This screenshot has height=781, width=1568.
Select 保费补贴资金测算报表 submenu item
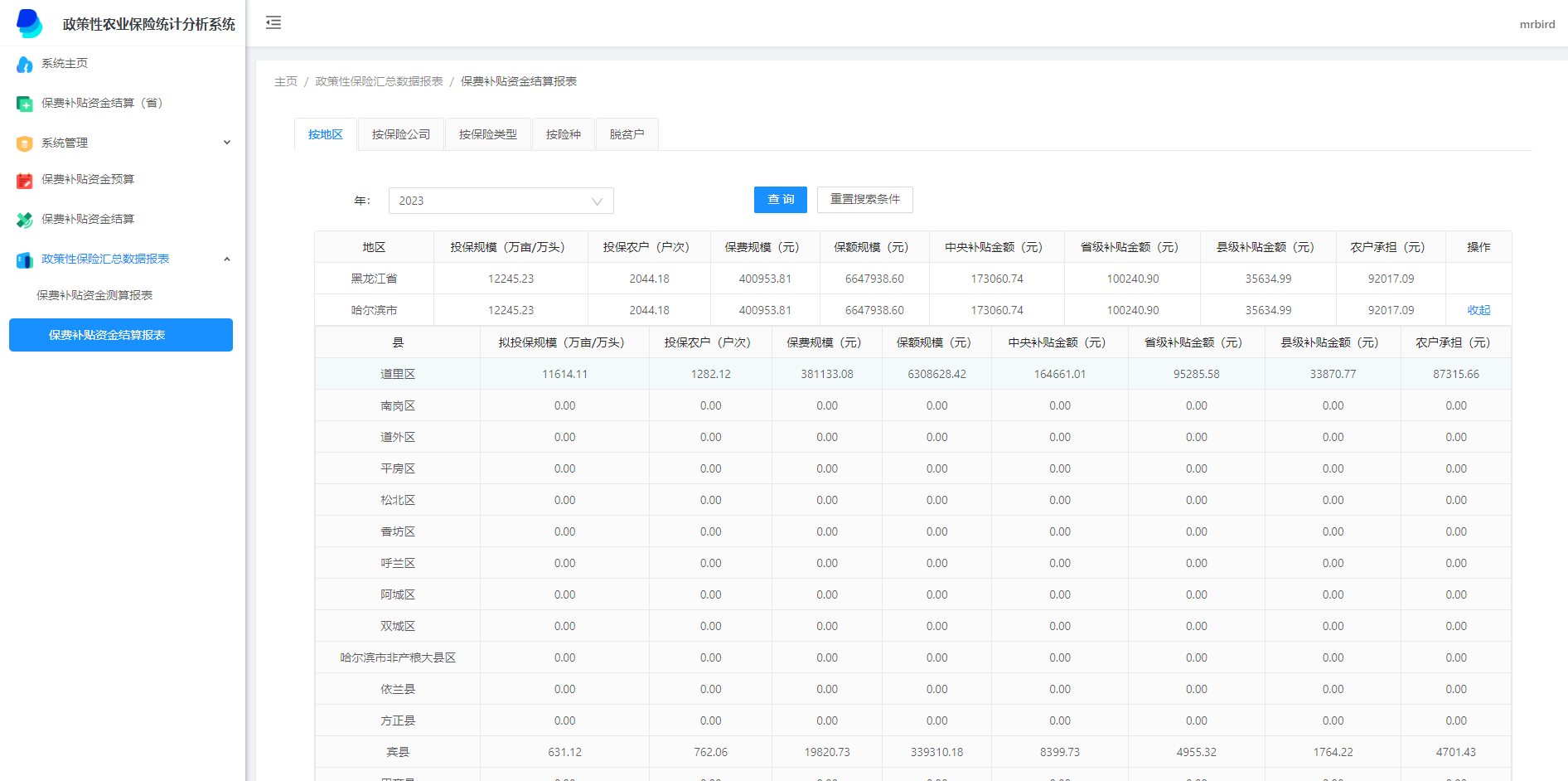pos(94,295)
